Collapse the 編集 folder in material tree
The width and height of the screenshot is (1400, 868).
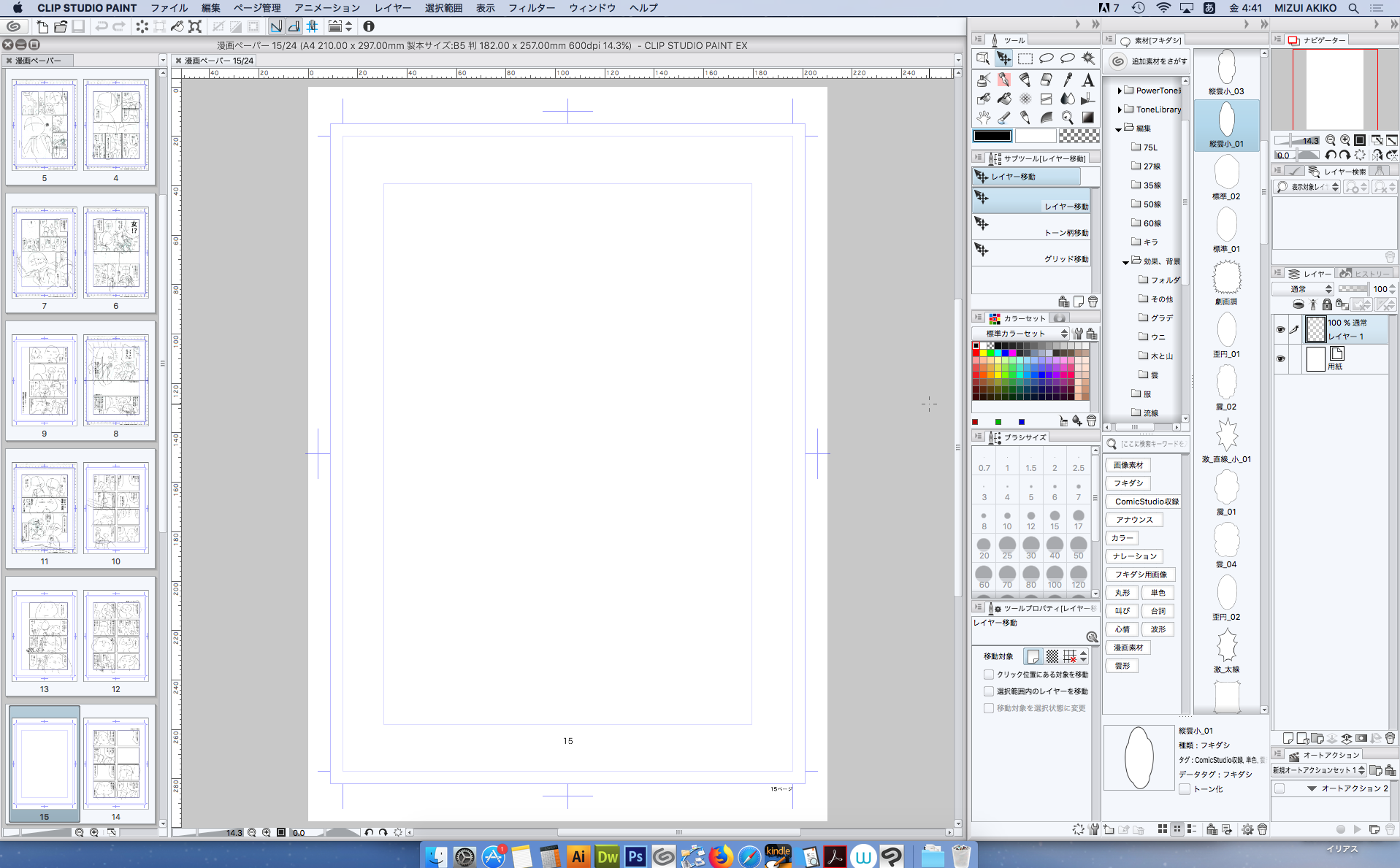coord(1119,129)
